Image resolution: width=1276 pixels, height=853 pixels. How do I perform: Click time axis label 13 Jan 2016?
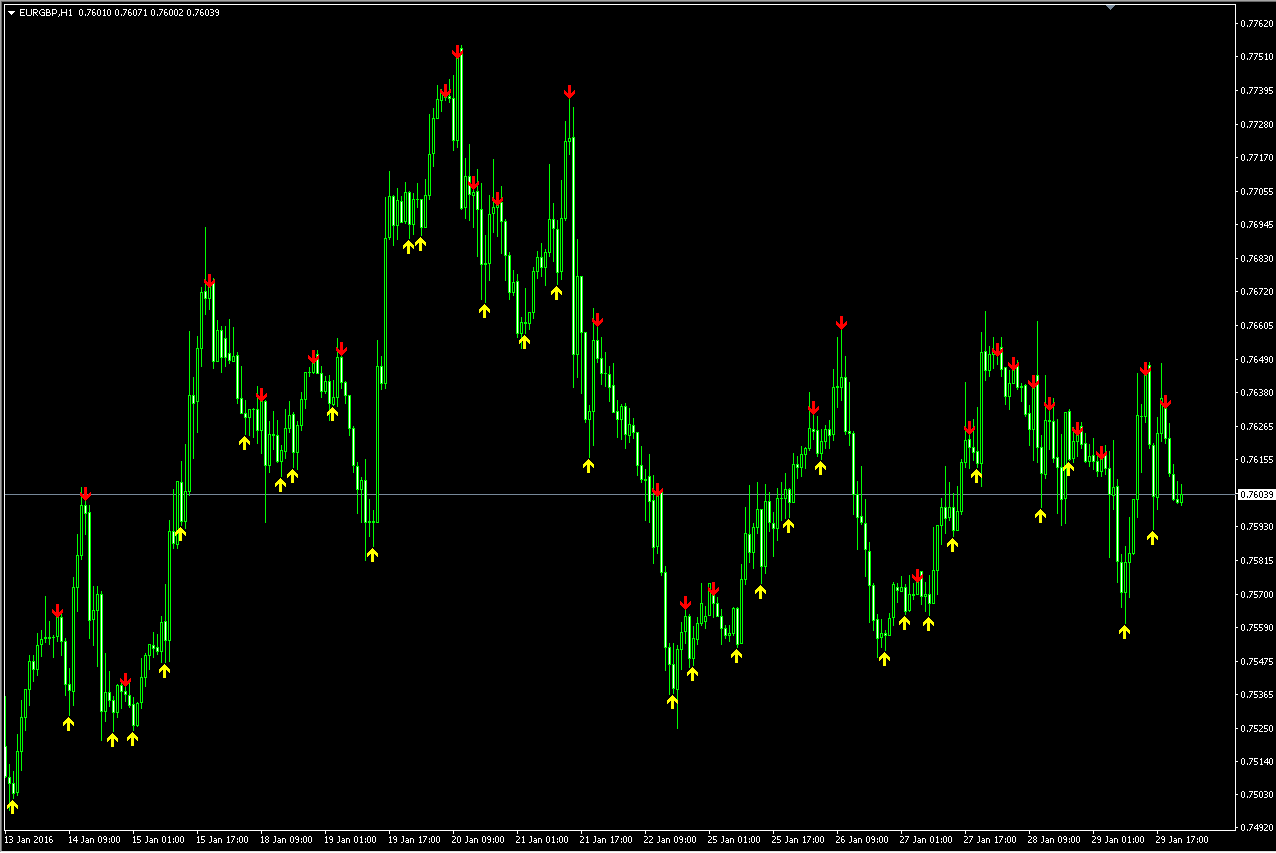(28, 840)
